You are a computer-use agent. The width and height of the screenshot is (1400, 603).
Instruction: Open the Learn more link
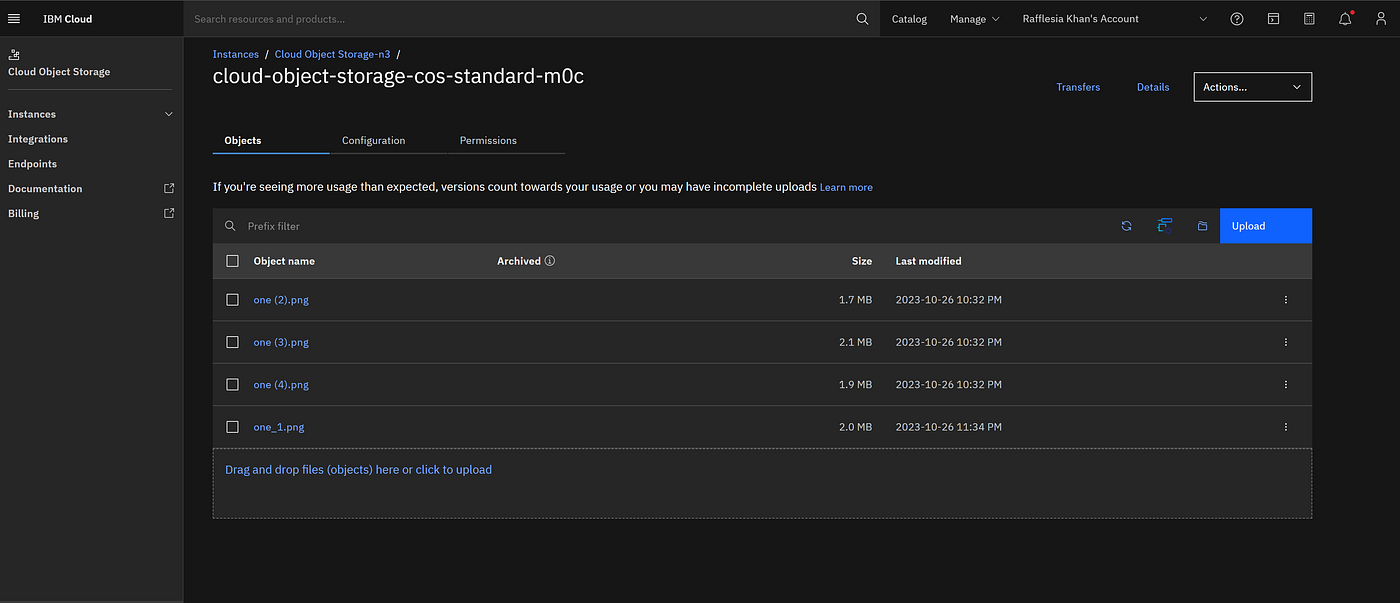pyautogui.click(x=846, y=187)
